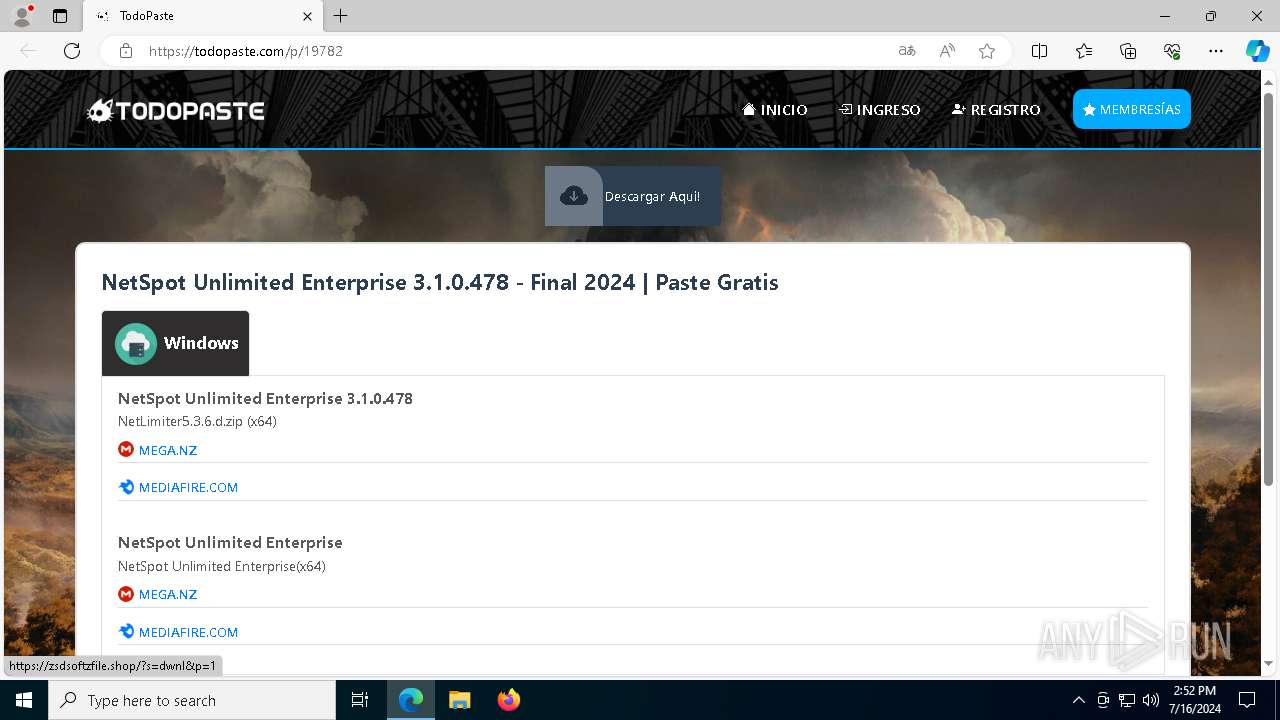The width and height of the screenshot is (1280, 720).
Task: Open the tab actions menu icon
Action: pos(60,16)
